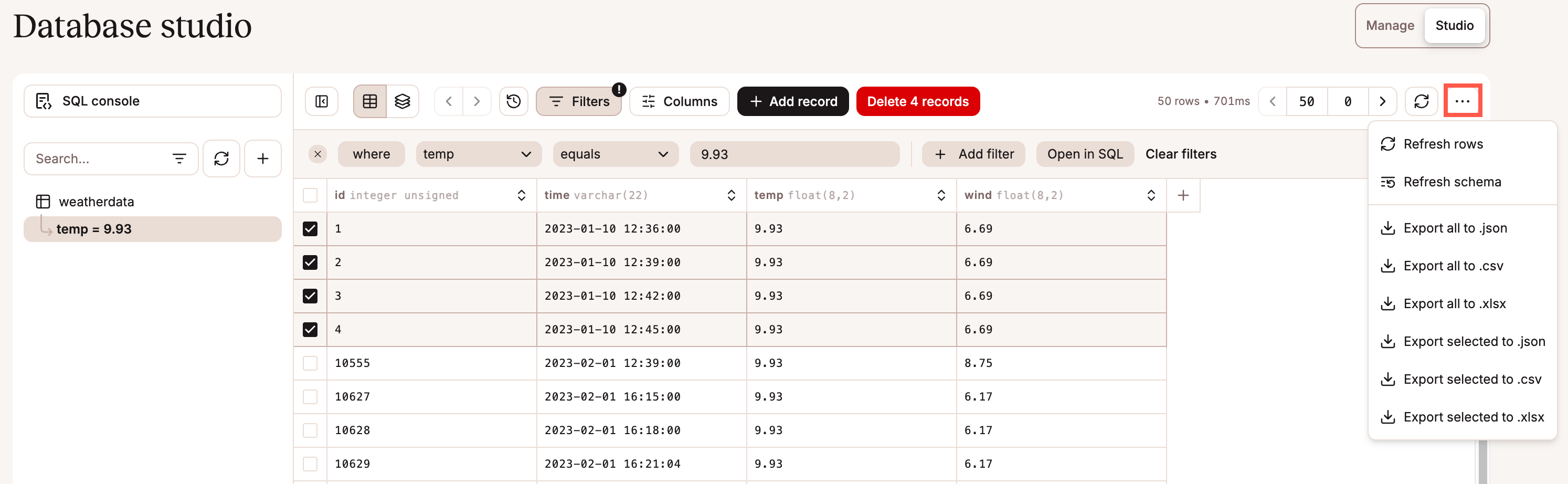Open the filter icon inside the search box

coord(178,159)
